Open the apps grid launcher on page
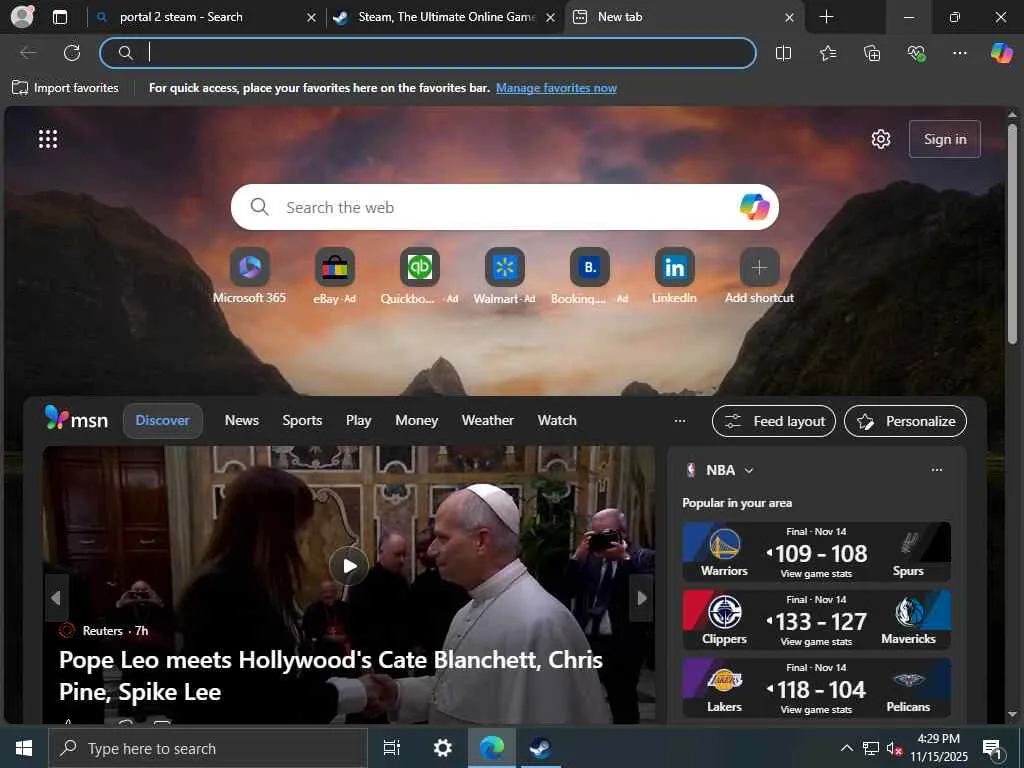This screenshot has height=768, width=1024. tap(48, 139)
